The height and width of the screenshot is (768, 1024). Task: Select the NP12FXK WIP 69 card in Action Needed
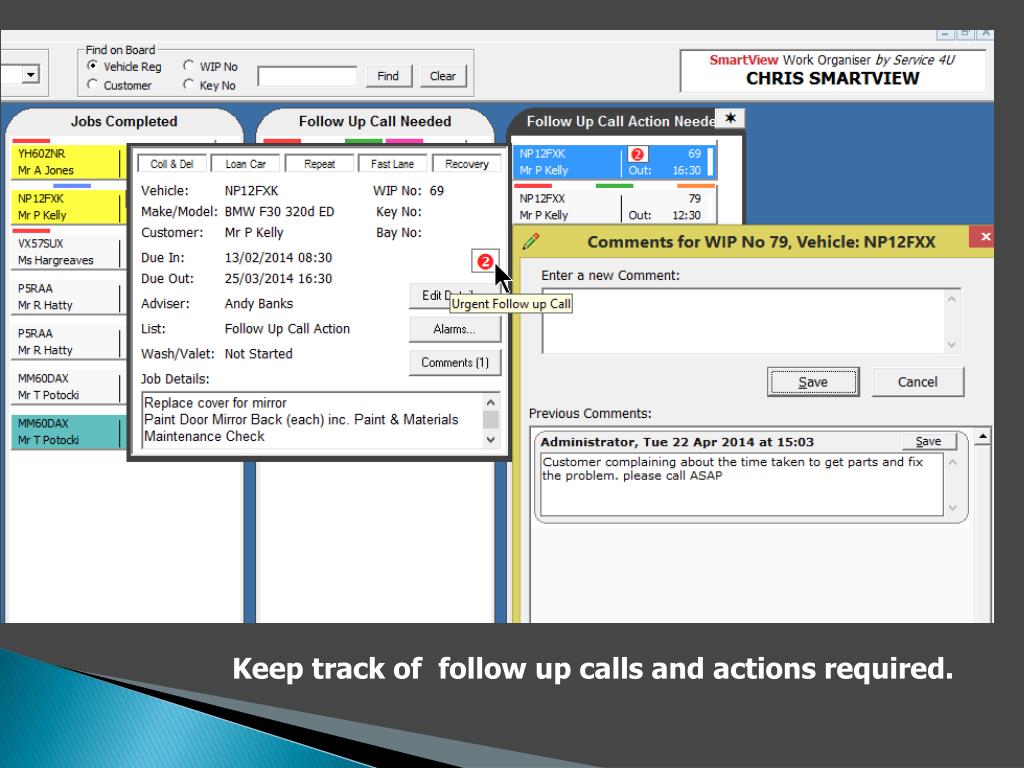[x=614, y=162]
